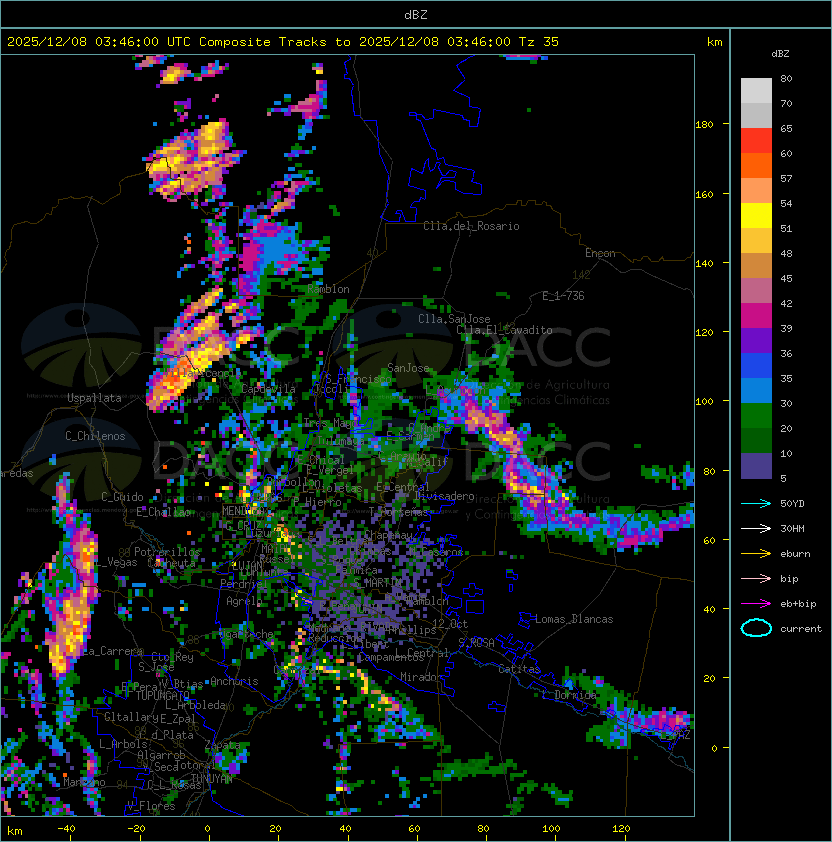Click the Uspallata place label
Screen dimensions: 832x842
[x=94, y=398]
